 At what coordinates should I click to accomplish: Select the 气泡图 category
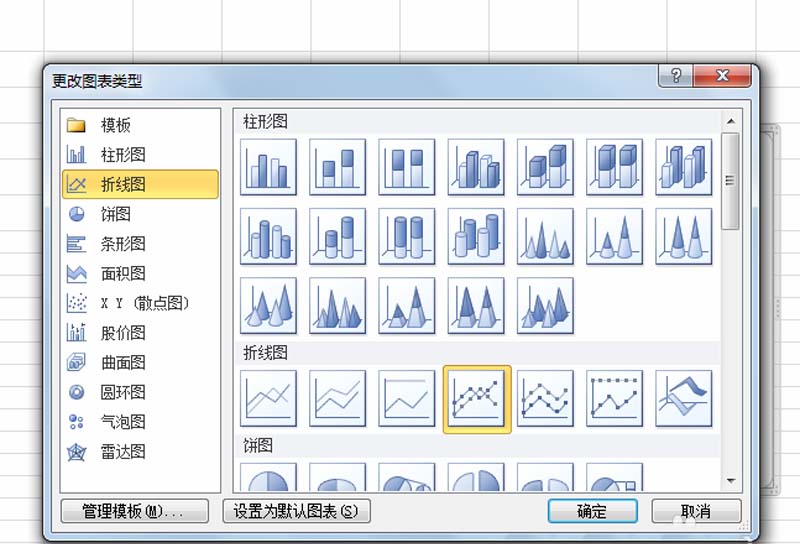[x=140, y=422]
